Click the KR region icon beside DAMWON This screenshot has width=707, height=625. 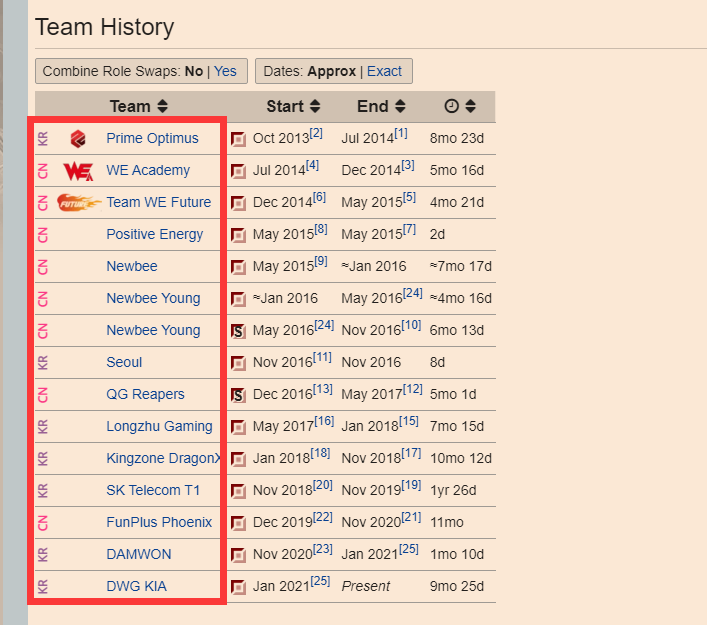coord(42,555)
